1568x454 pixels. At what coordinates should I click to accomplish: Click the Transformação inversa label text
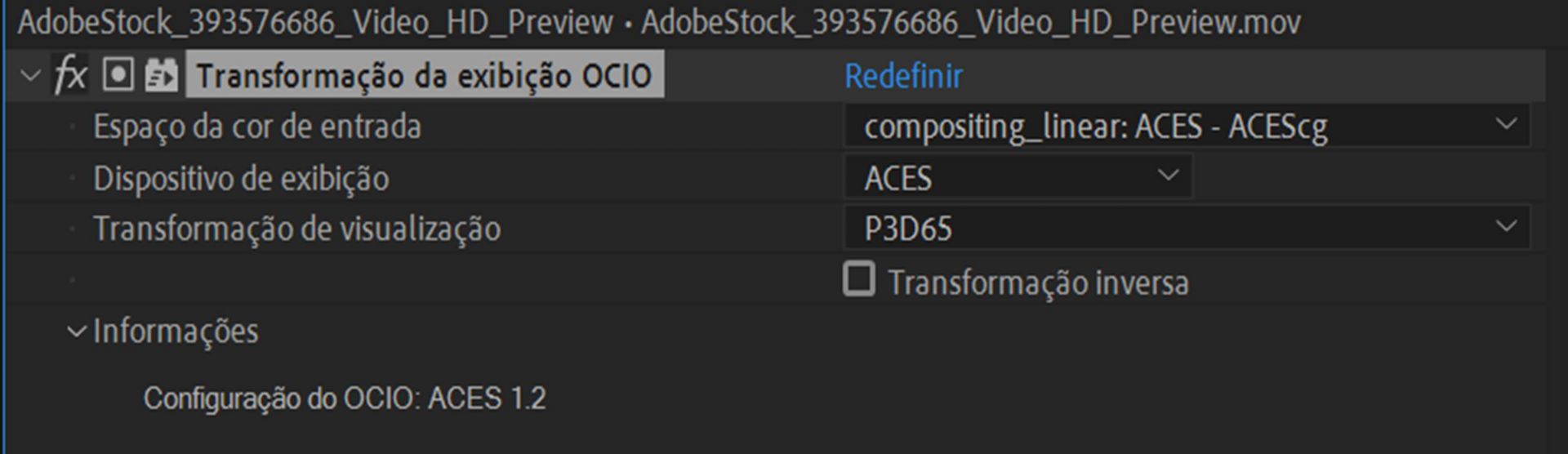pyautogui.click(x=1038, y=283)
